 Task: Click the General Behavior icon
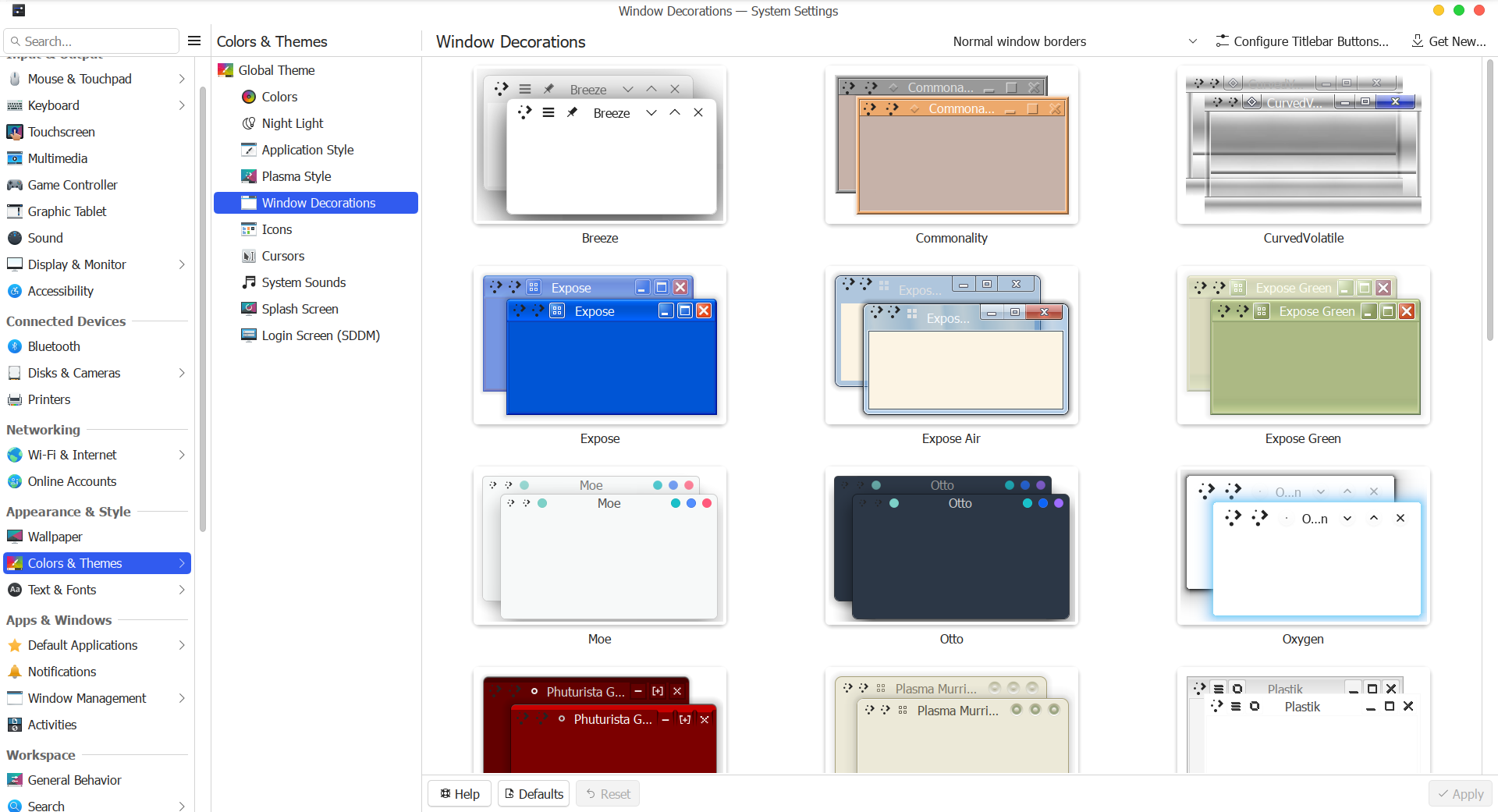pyautogui.click(x=15, y=780)
